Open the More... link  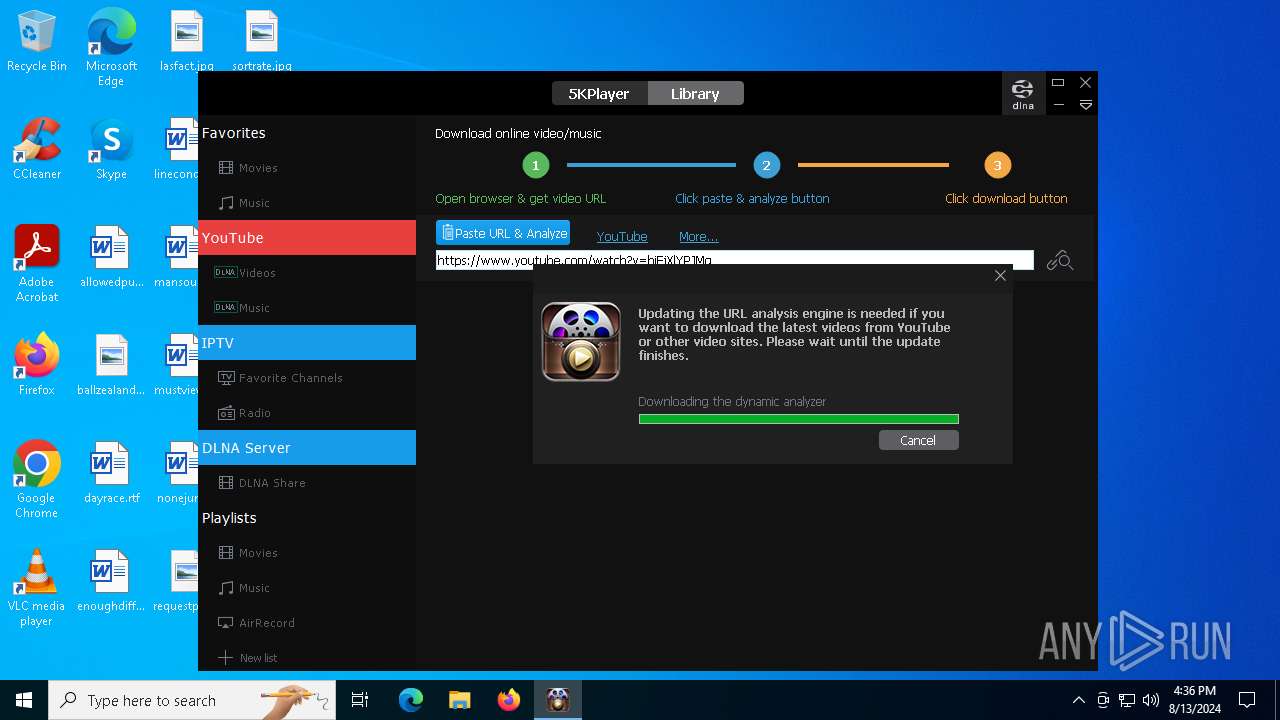tap(698, 237)
